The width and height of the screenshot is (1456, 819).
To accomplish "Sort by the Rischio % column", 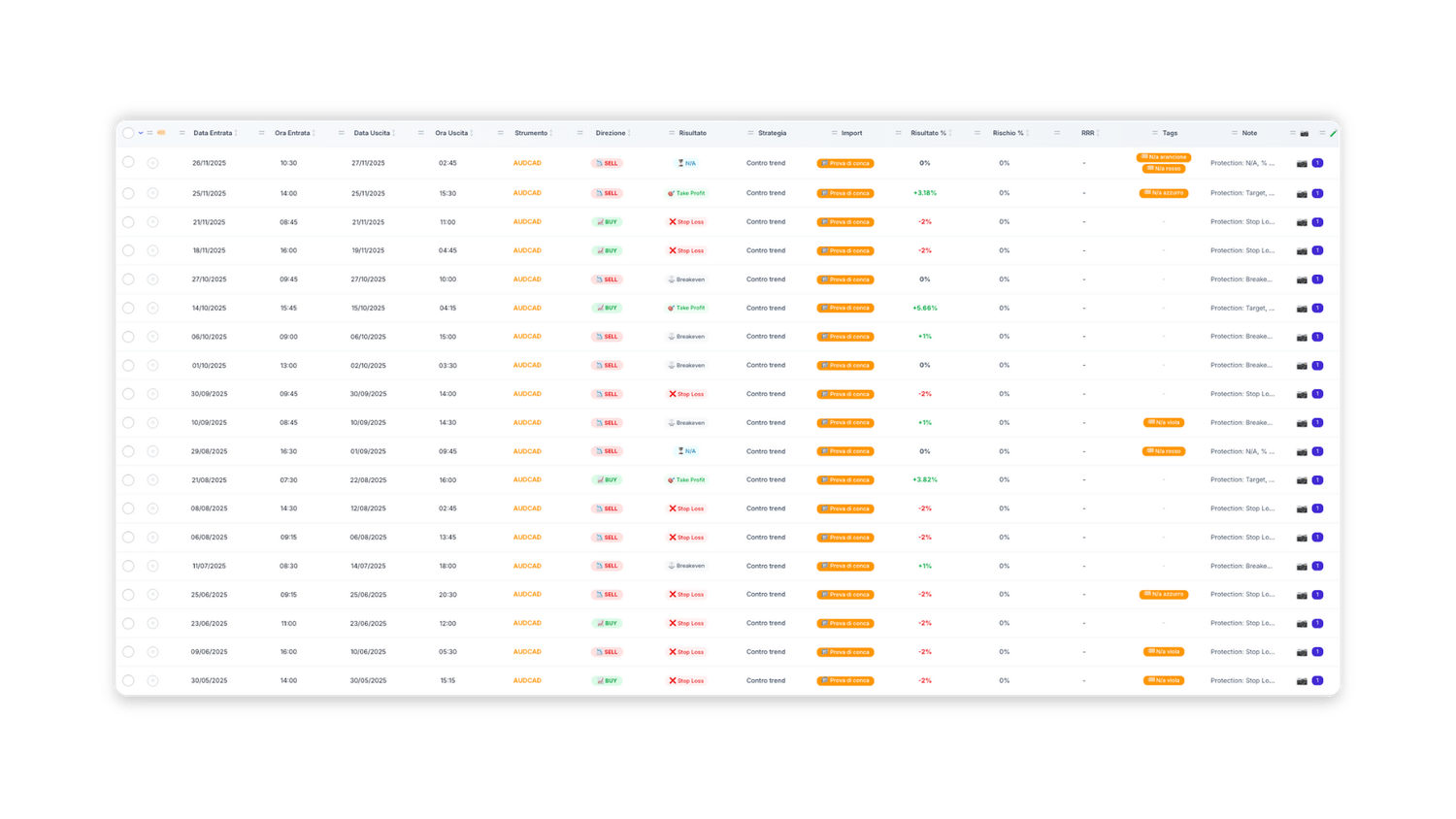I will (1010, 133).
